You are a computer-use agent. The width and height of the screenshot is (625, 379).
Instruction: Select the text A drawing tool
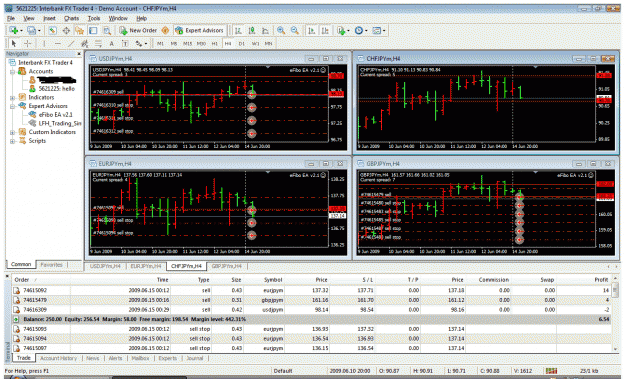(x=112, y=43)
